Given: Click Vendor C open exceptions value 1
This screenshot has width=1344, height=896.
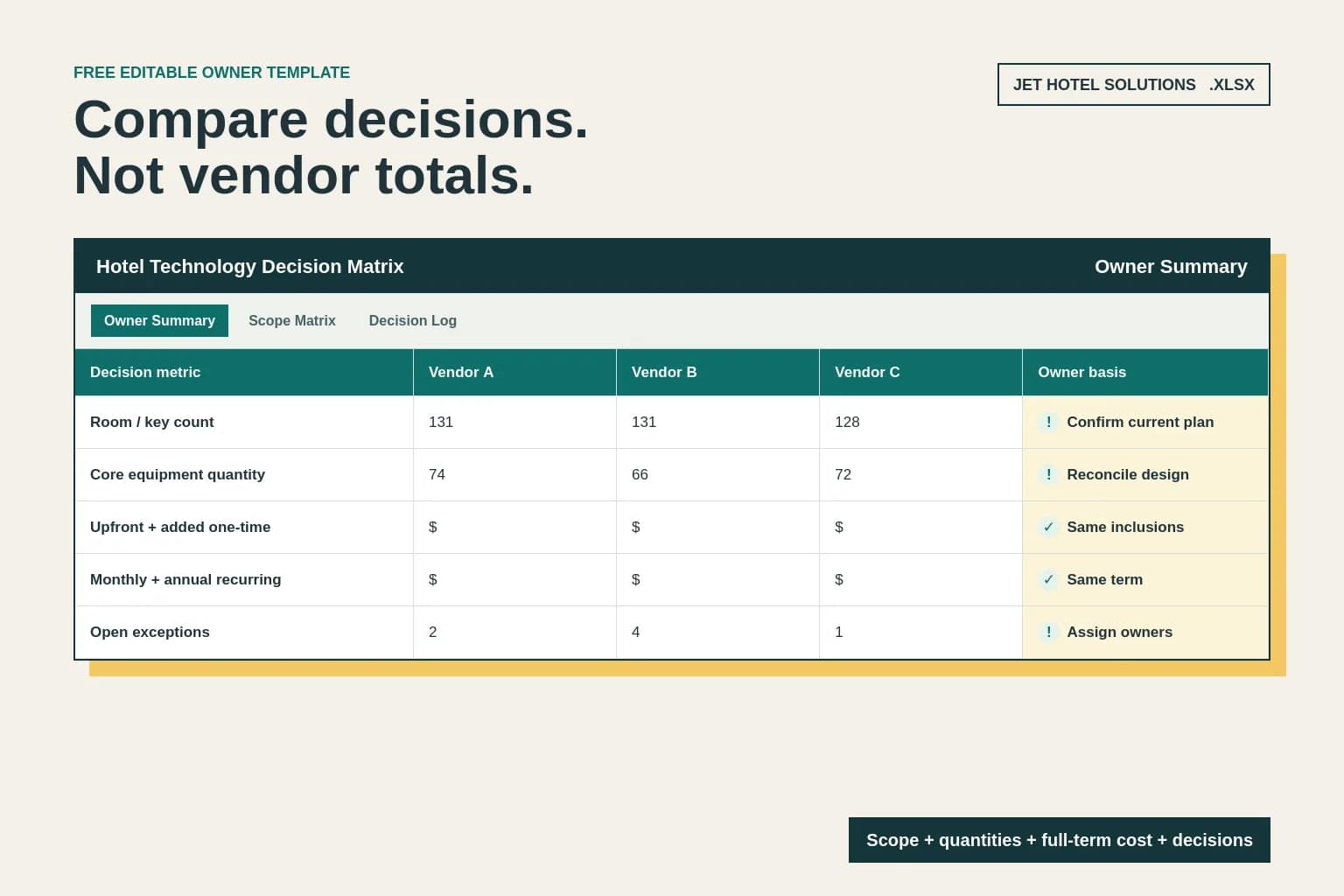Looking at the screenshot, I should click(x=838, y=632).
